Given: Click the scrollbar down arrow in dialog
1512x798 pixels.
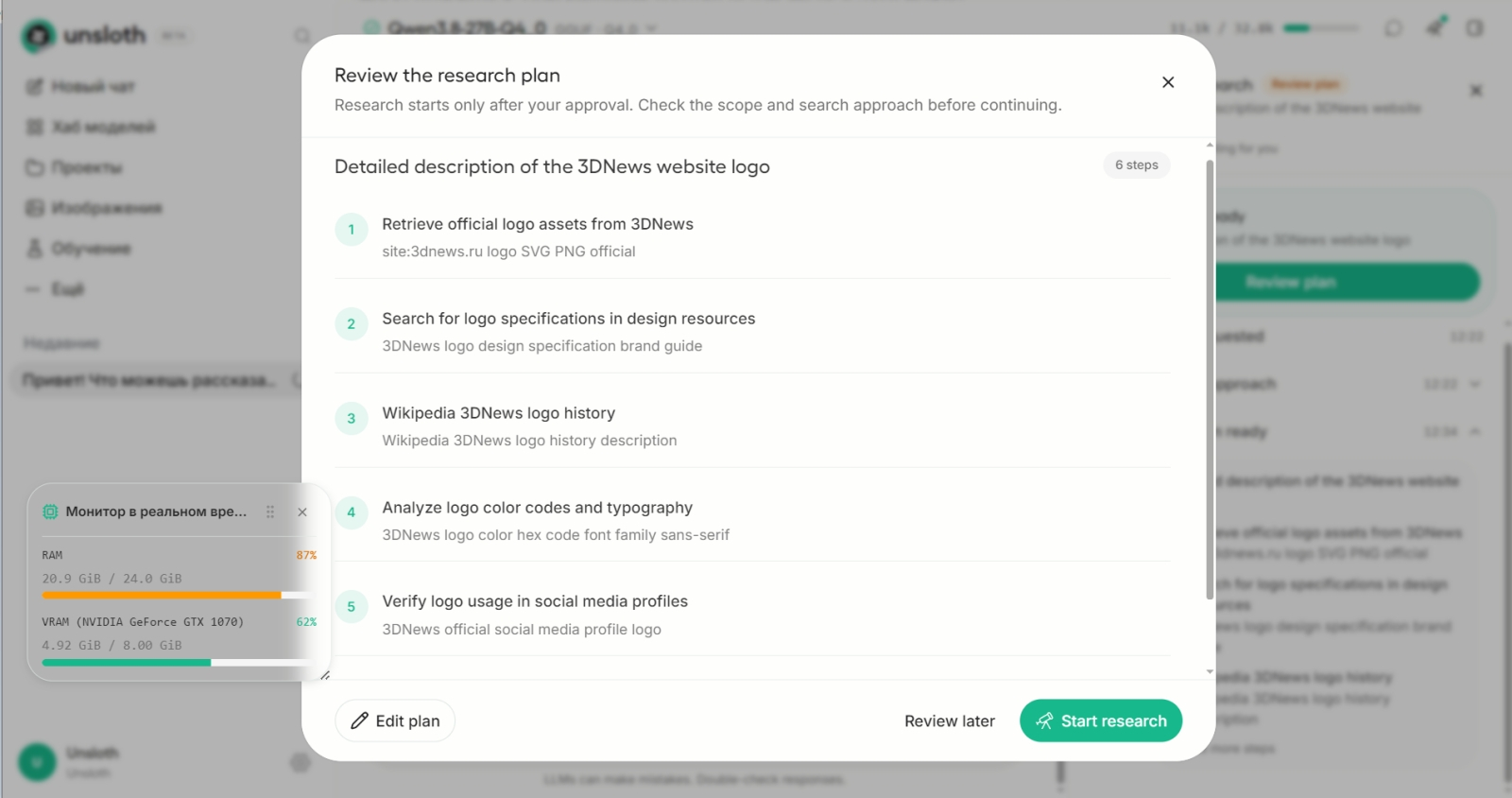Looking at the screenshot, I should pyautogui.click(x=1210, y=671).
